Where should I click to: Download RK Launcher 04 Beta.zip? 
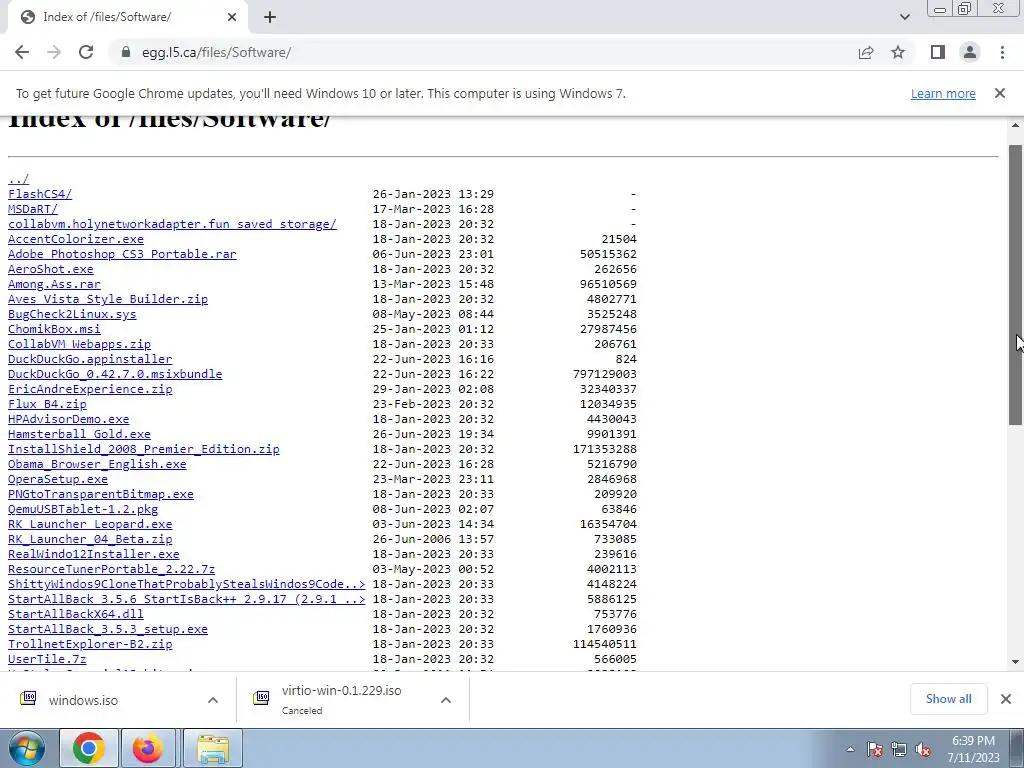point(90,539)
